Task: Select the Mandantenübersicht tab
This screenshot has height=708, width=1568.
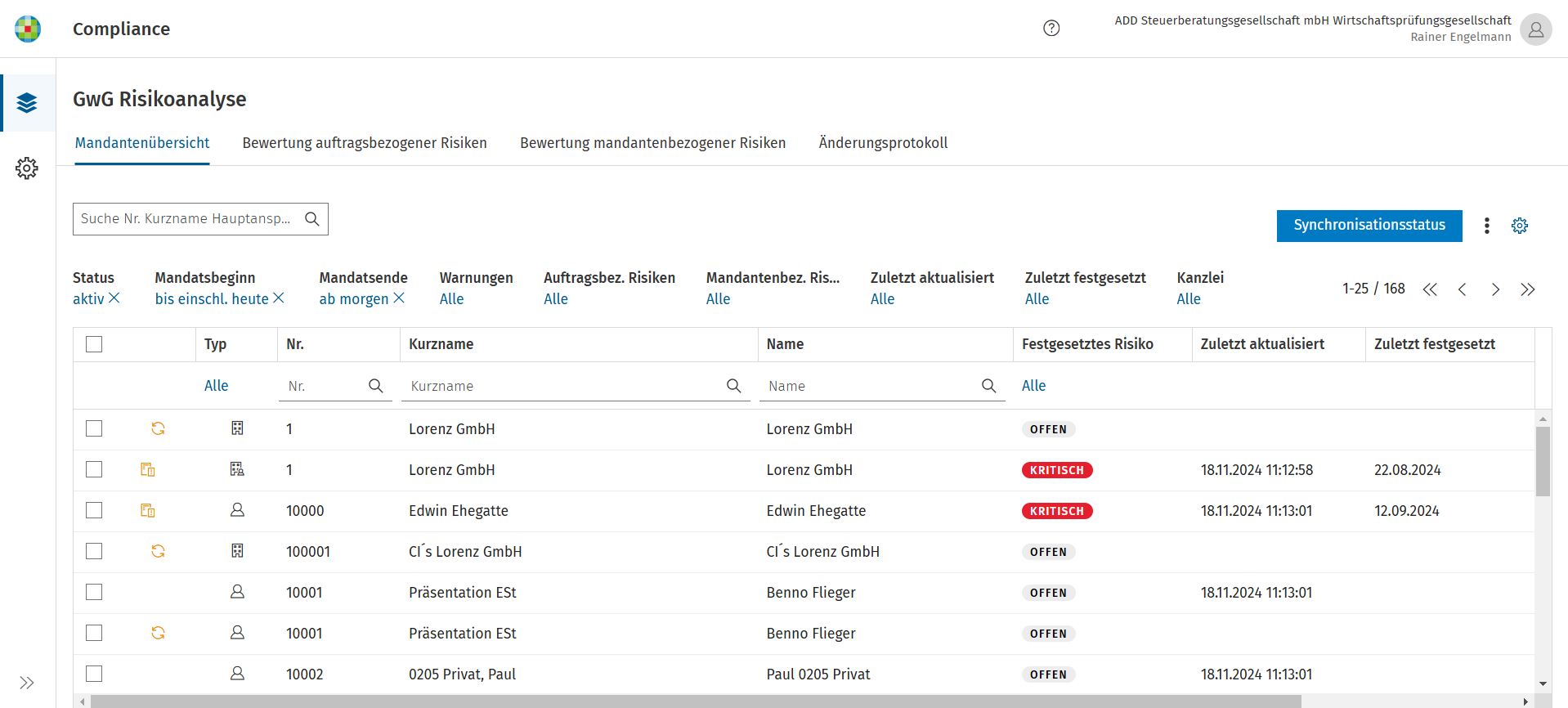Action: pyautogui.click(x=142, y=143)
